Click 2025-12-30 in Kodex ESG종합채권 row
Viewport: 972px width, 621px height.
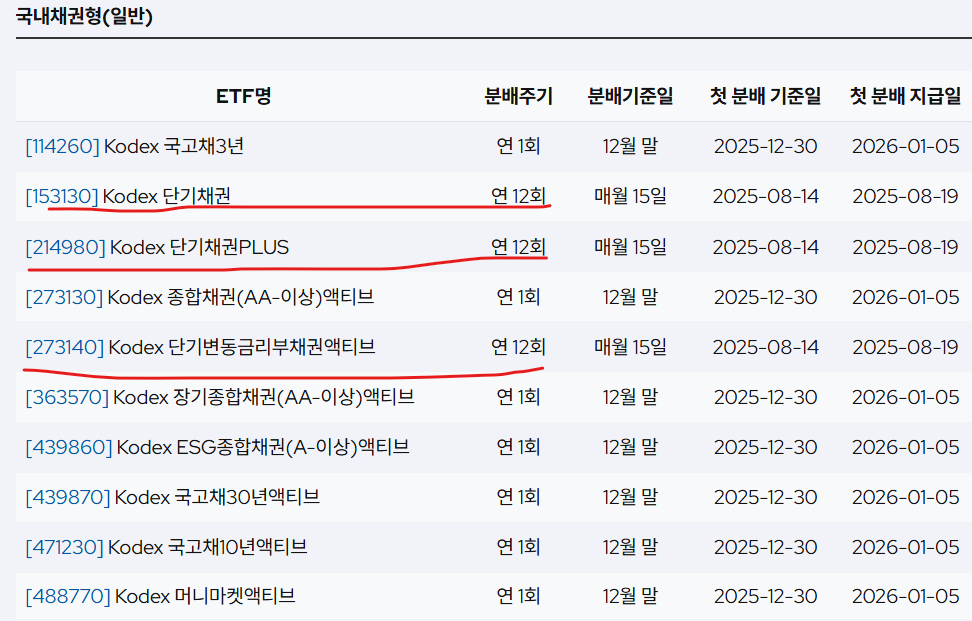[x=766, y=447]
